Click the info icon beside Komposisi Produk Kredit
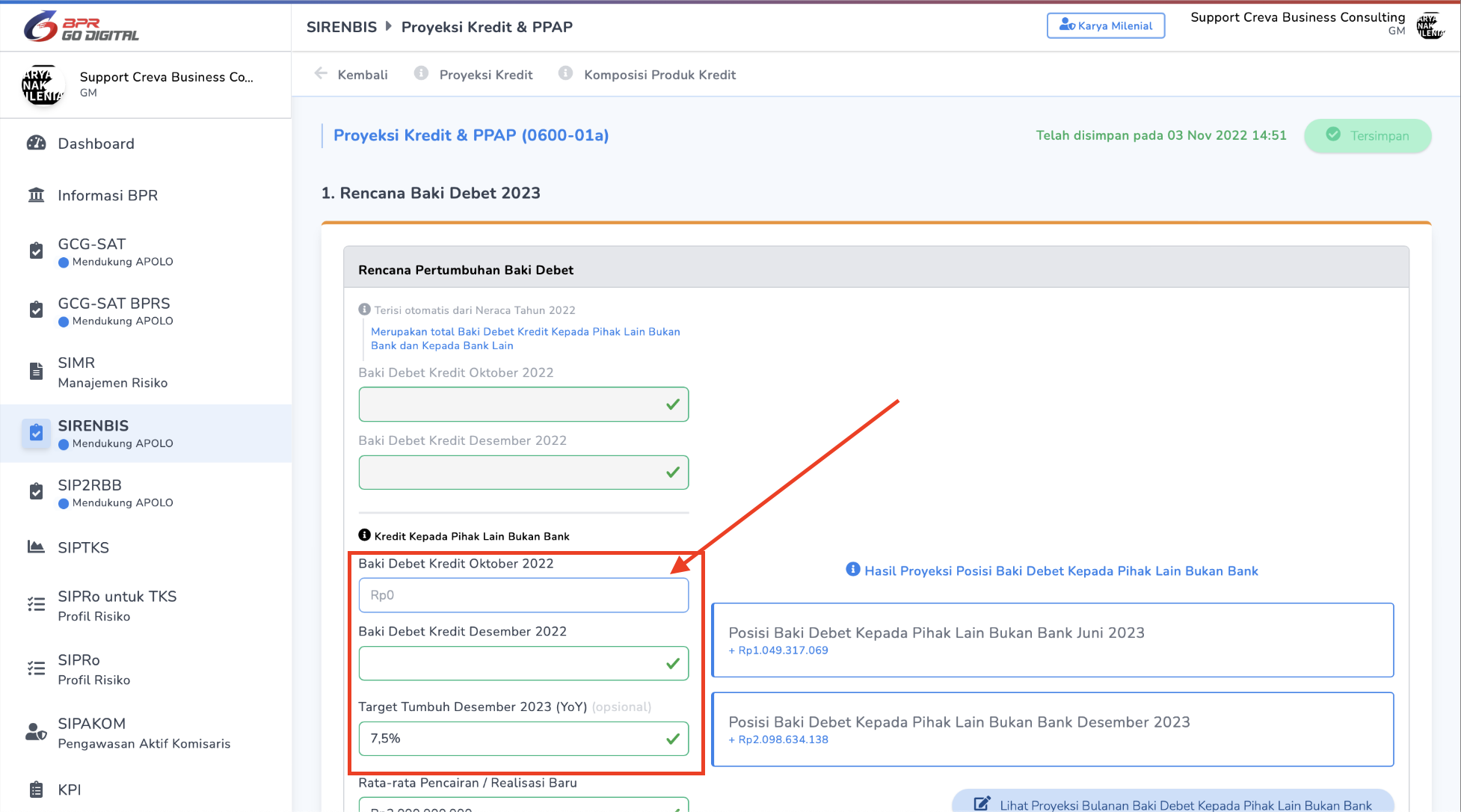Viewport: 1461px width, 812px height. [x=566, y=73]
